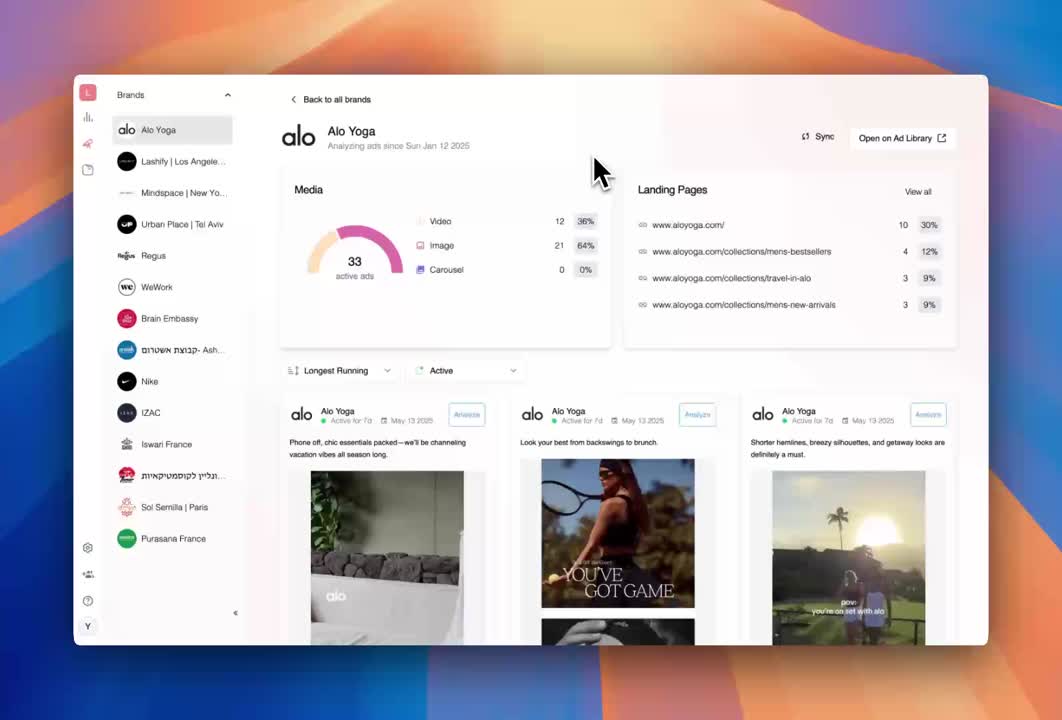Image resolution: width=1062 pixels, height=720 pixels.
Task: Open the board/library icon in the sidebar
Action: point(88,170)
